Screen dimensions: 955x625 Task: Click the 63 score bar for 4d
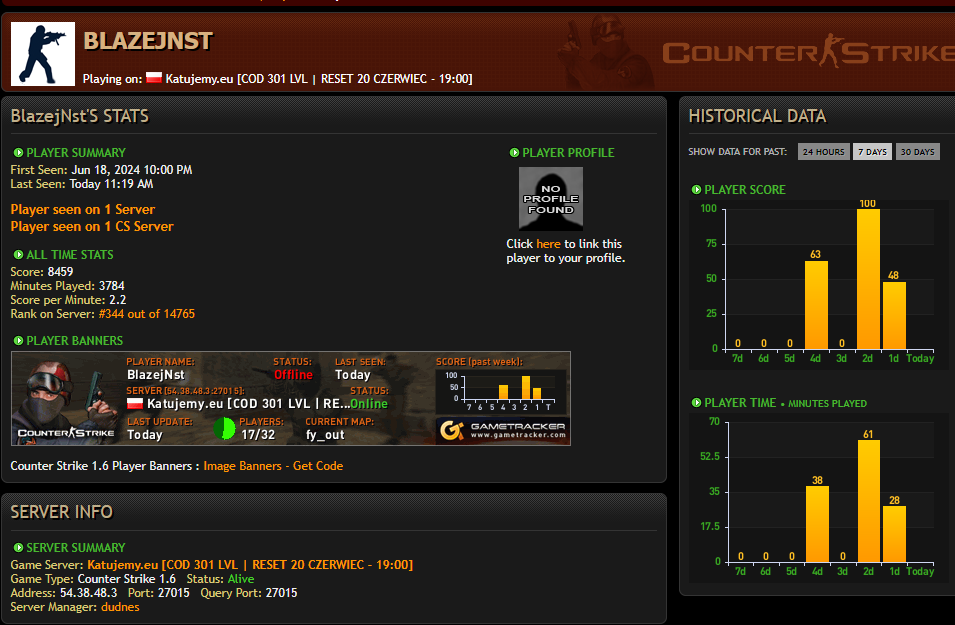816,305
